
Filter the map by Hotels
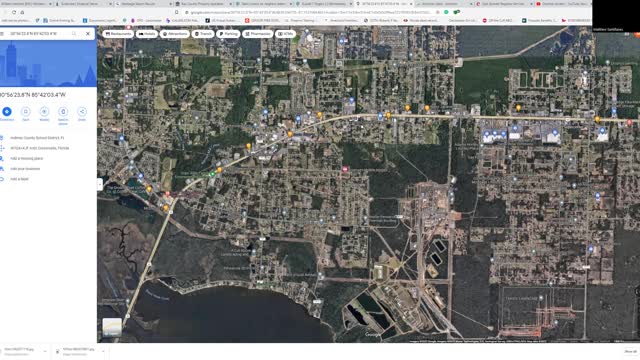tap(147, 34)
